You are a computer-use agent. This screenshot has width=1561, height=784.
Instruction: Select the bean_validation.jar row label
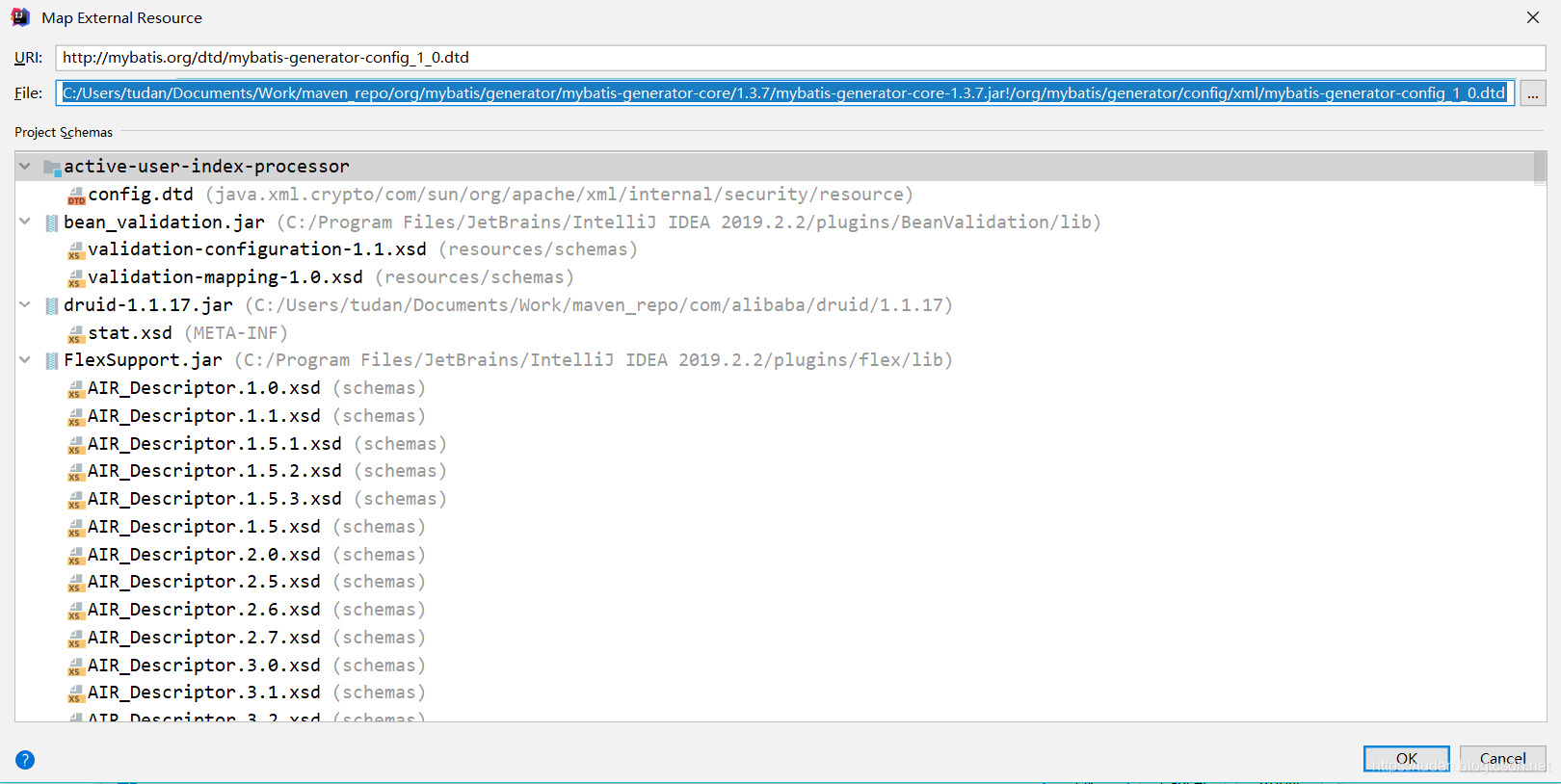[164, 222]
